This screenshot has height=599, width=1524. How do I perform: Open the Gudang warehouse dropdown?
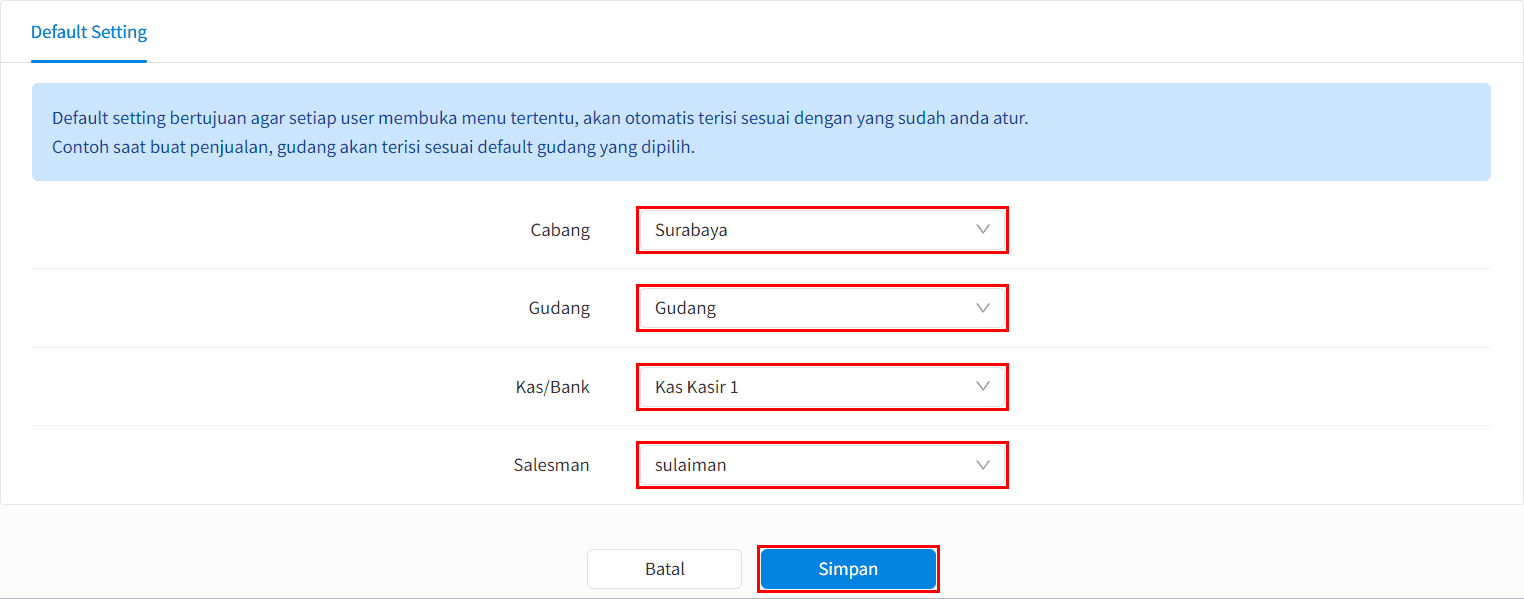pos(822,308)
